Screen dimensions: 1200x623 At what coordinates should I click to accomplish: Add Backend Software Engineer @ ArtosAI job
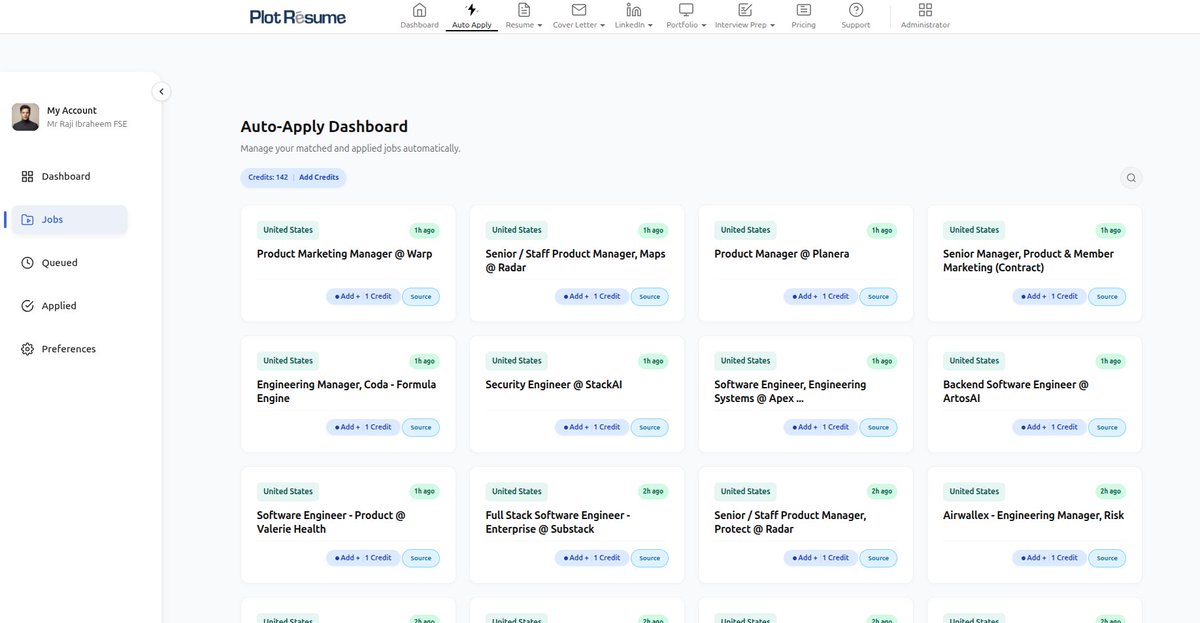point(1050,427)
